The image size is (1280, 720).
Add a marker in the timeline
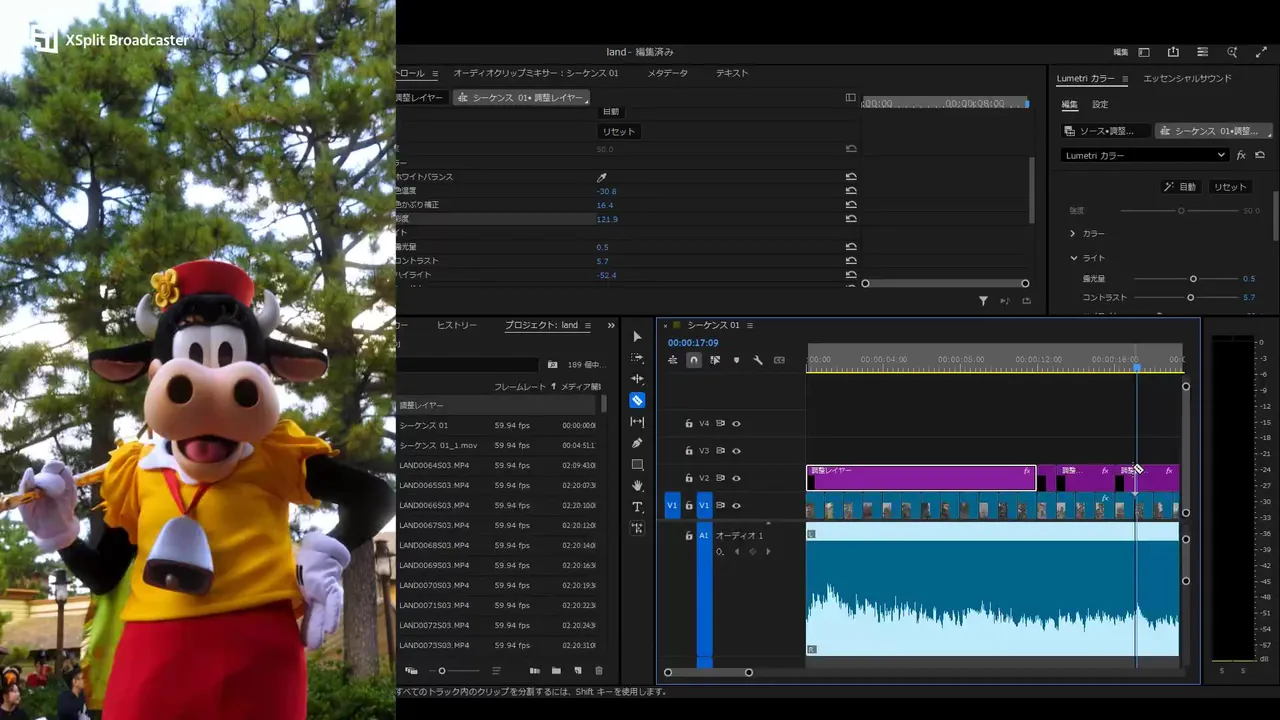click(736, 360)
